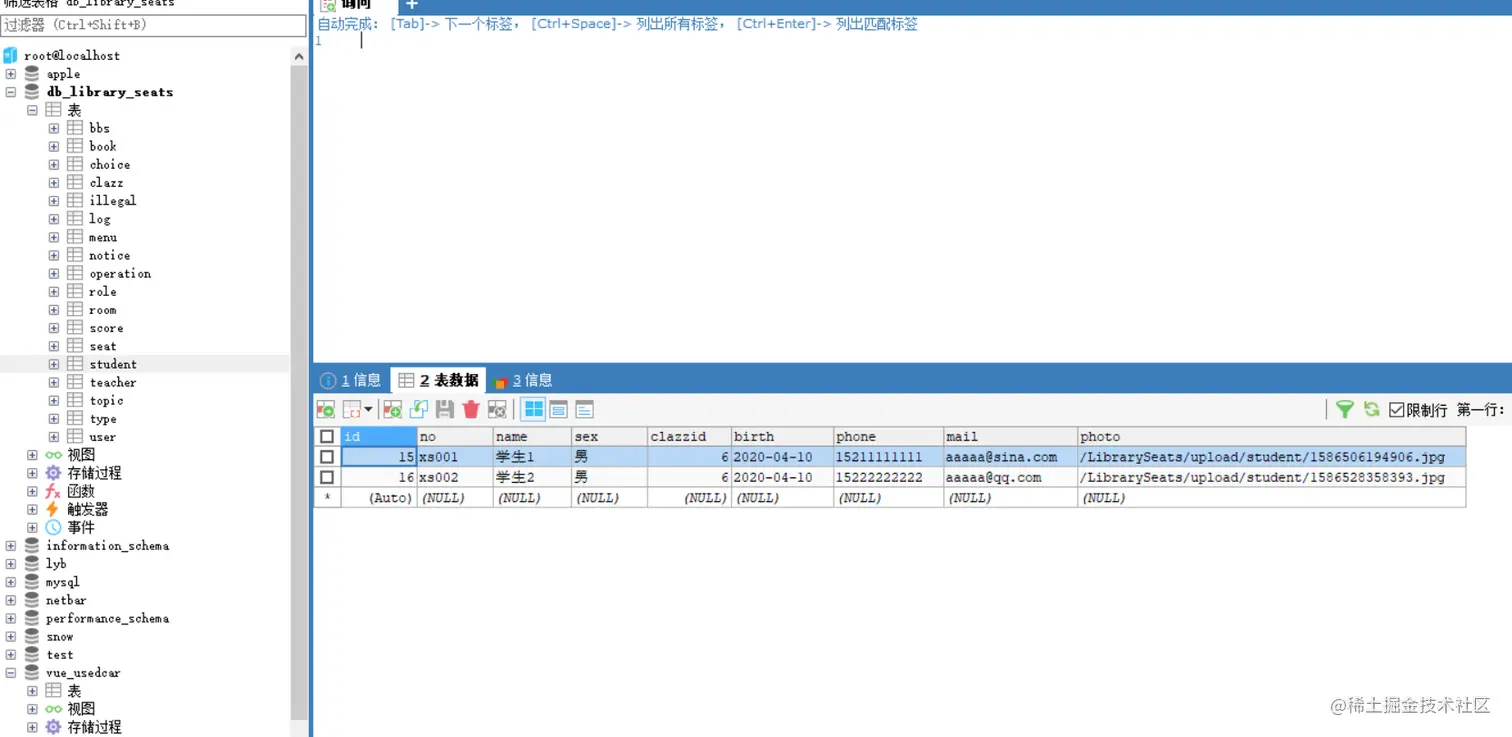Add a new query tab with plus
This screenshot has height=737, width=1512.
pos(411,5)
